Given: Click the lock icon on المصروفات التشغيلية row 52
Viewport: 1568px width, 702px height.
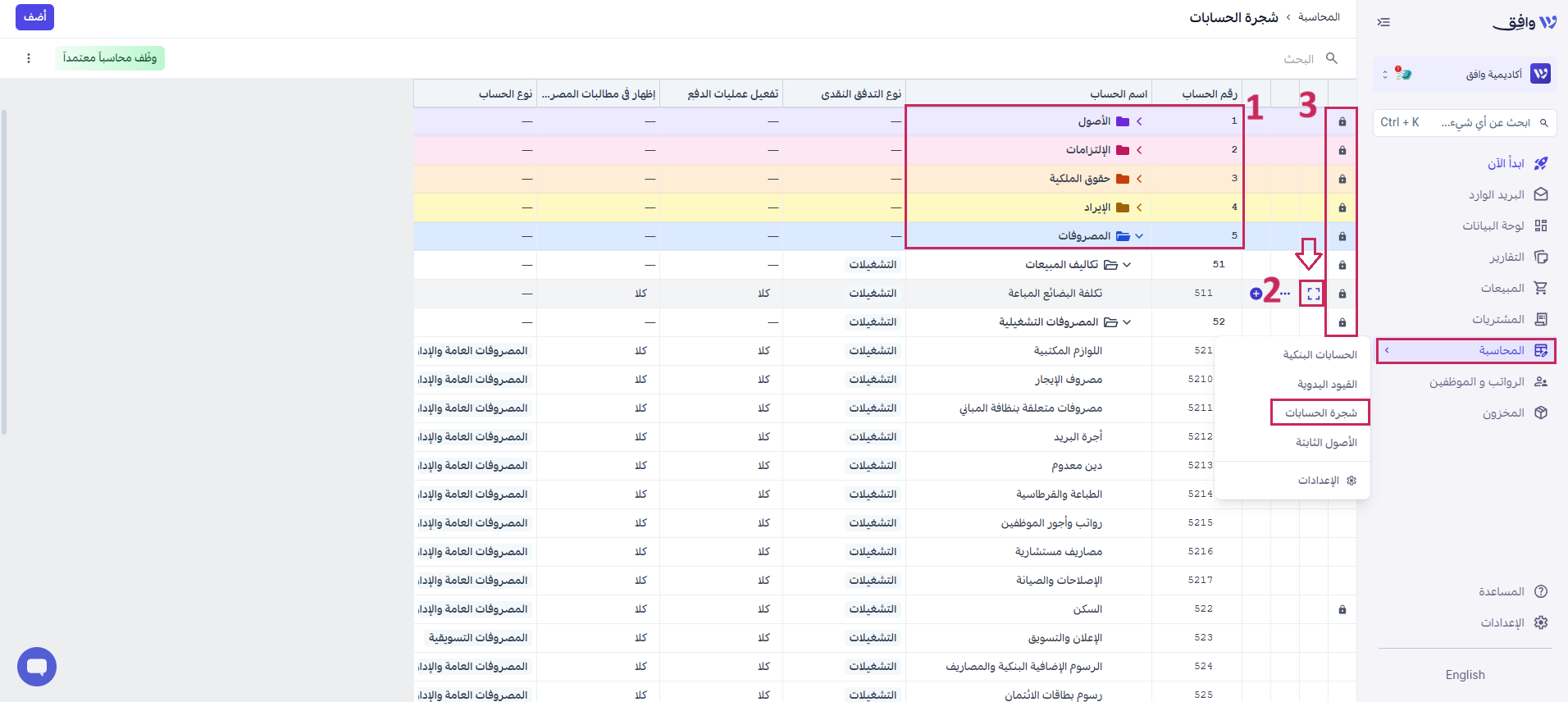Looking at the screenshot, I should [x=1342, y=322].
